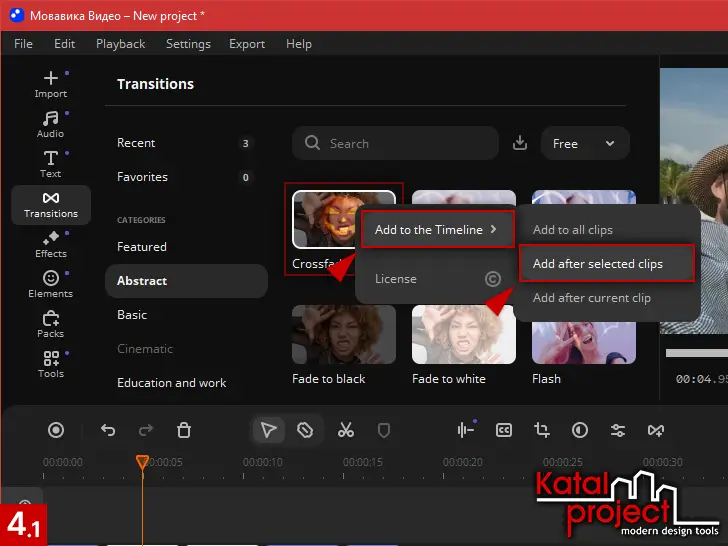Open the Export menu
Viewport: 728px width, 546px height.
coord(246,44)
